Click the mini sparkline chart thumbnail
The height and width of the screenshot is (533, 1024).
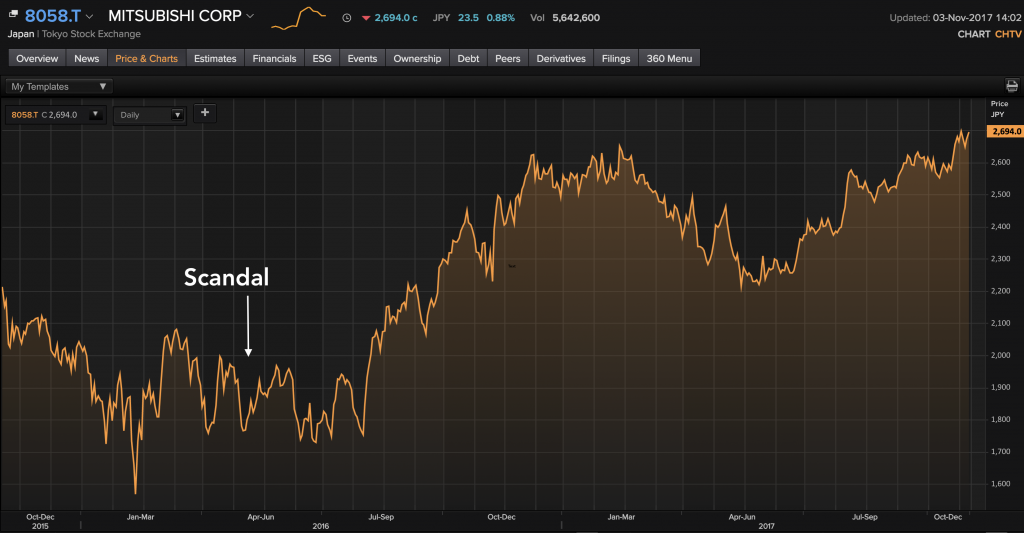click(x=298, y=18)
